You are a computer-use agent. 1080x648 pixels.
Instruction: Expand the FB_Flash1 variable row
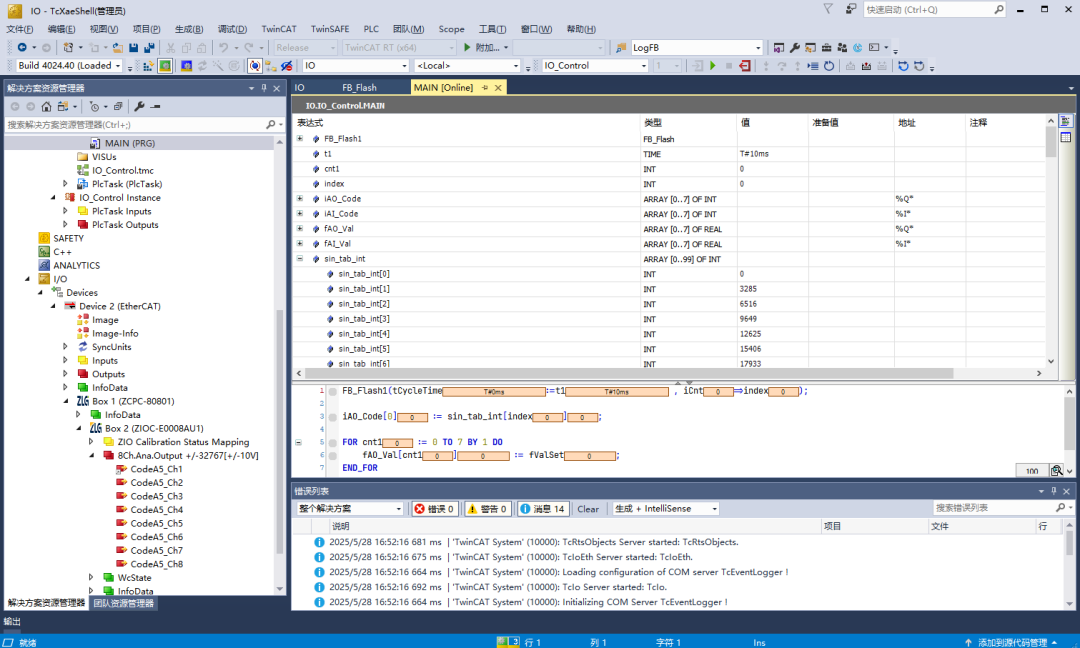point(300,138)
